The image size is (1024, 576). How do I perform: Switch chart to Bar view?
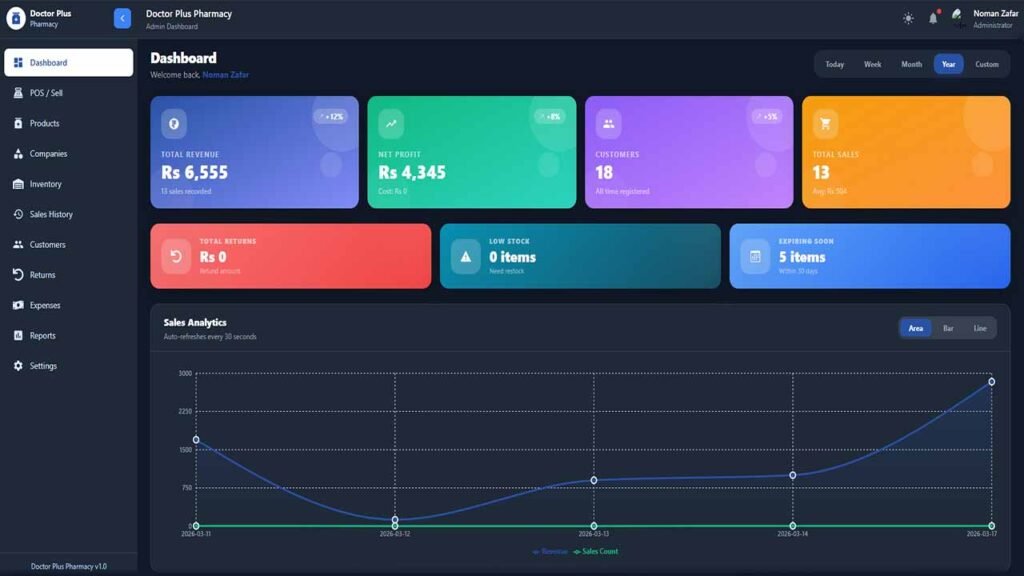tap(948, 328)
